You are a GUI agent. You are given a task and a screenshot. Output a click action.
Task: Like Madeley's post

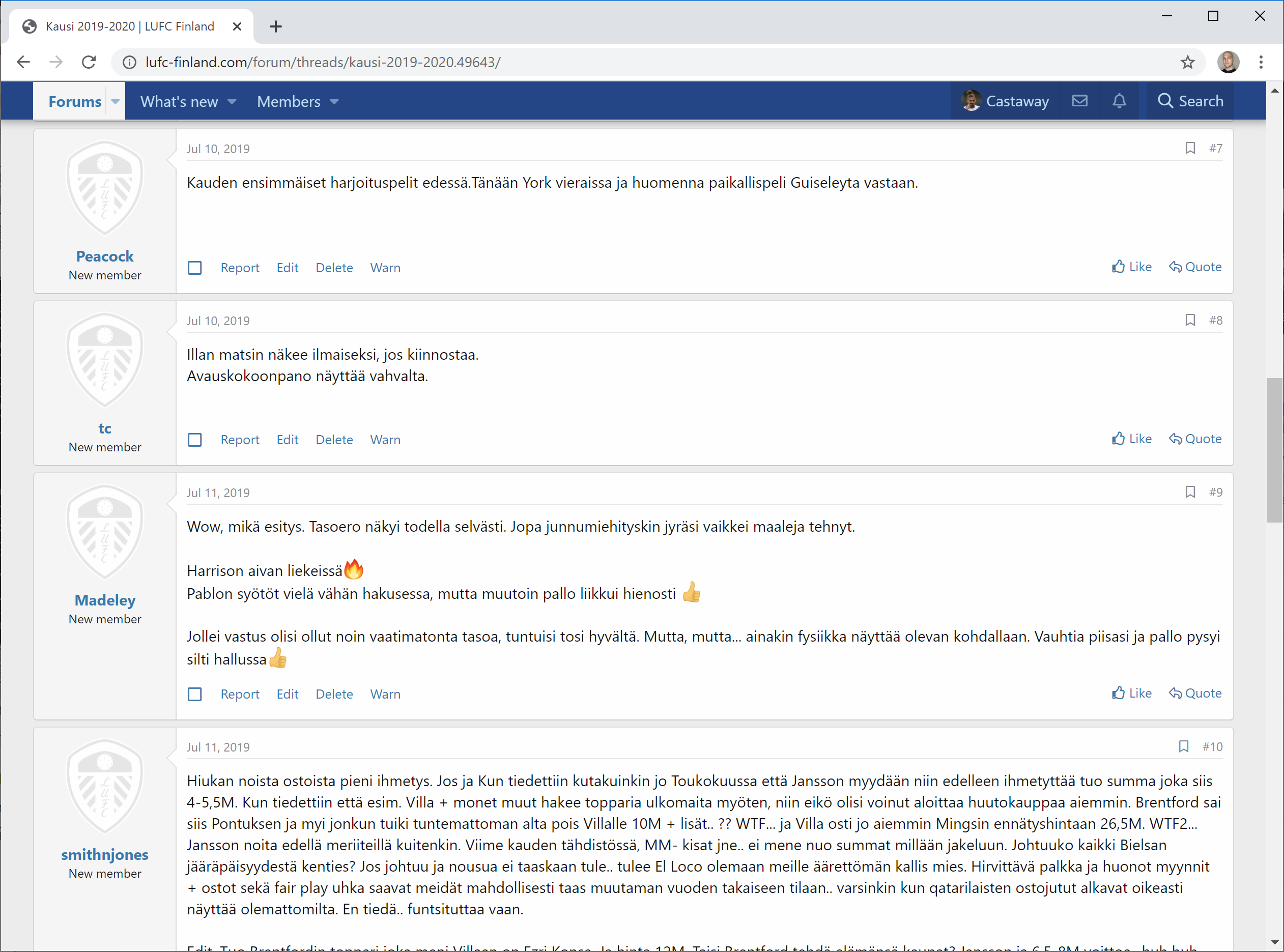pyautogui.click(x=1131, y=693)
